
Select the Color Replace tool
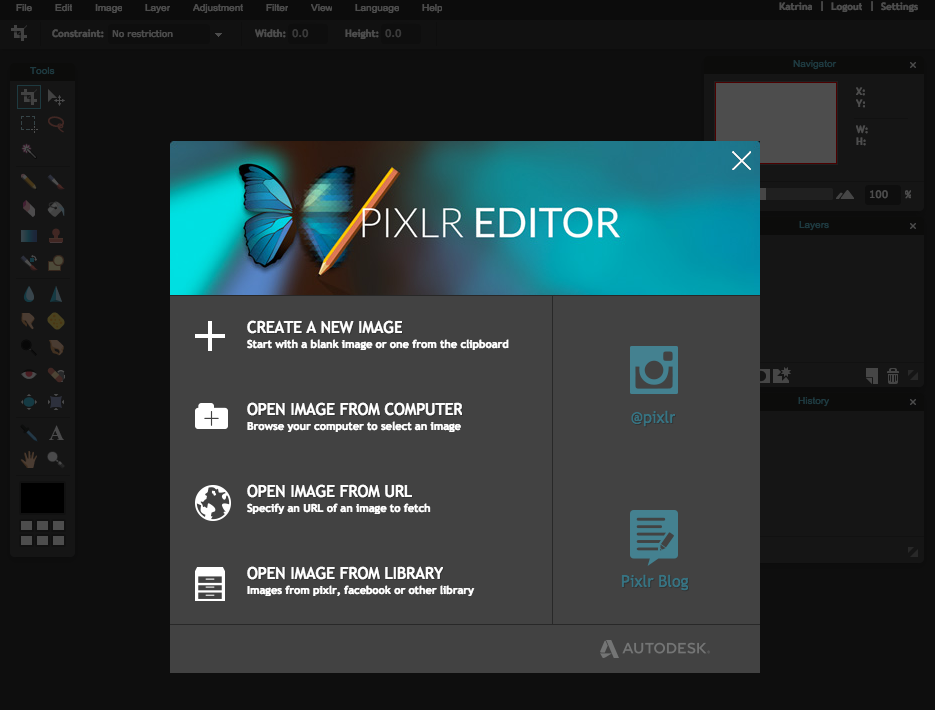coord(29,262)
